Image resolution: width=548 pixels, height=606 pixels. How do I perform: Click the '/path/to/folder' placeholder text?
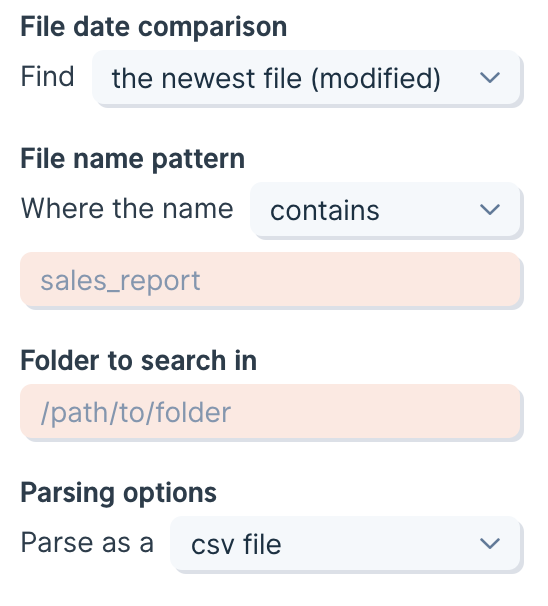pyautogui.click(x=136, y=413)
